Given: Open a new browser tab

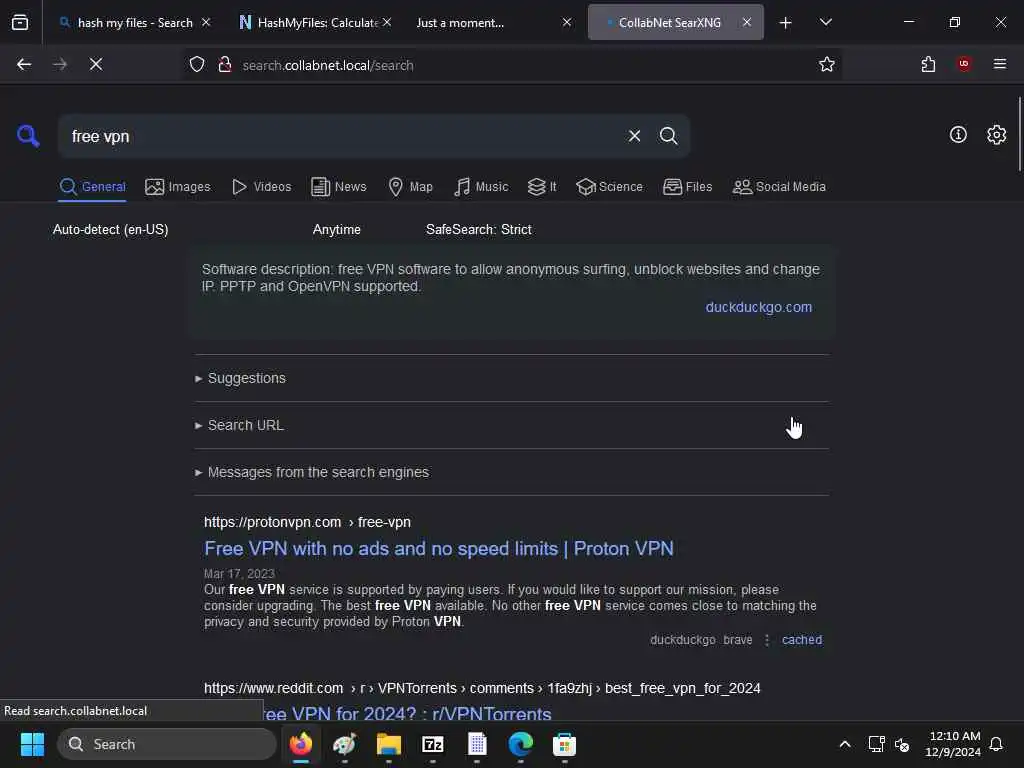Looking at the screenshot, I should 785,23.
